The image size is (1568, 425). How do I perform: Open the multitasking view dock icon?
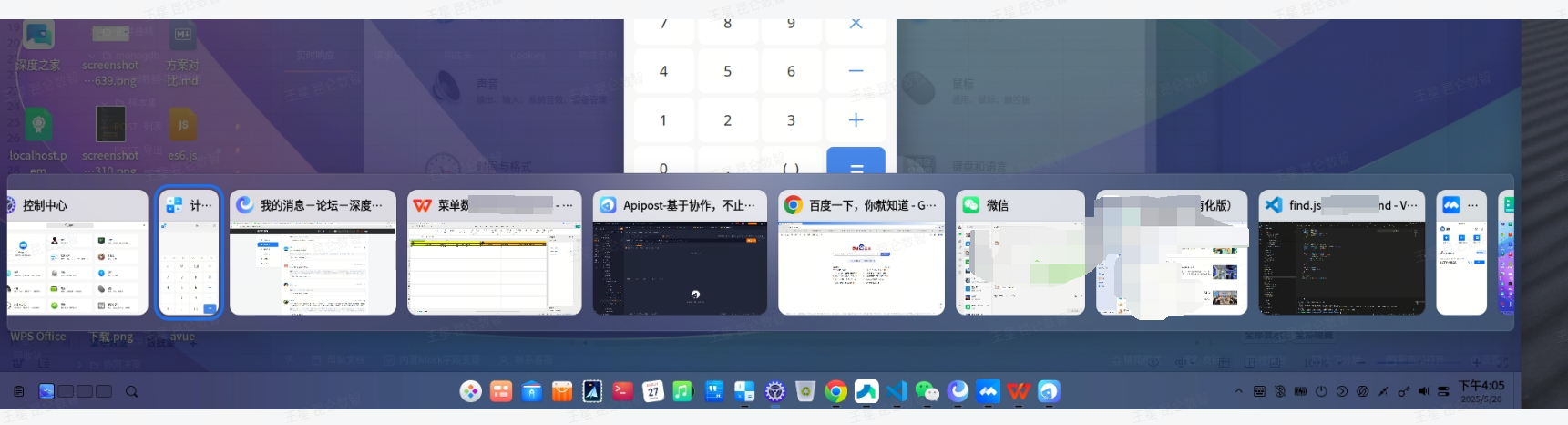tap(501, 391)
